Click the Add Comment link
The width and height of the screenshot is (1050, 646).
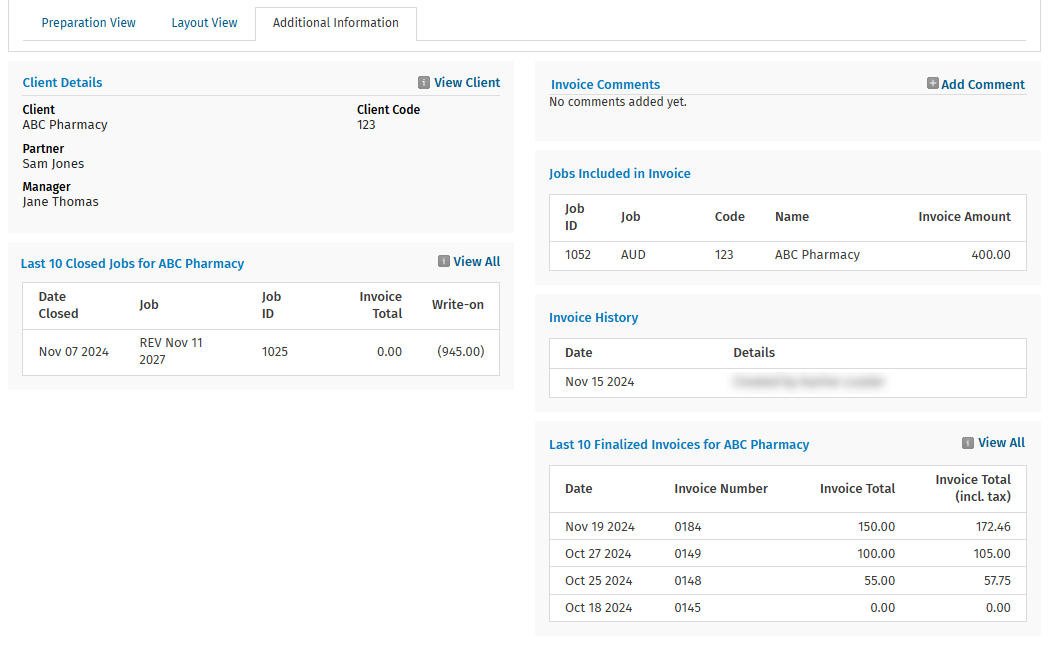pyautogui.click(x=982, y=84)
